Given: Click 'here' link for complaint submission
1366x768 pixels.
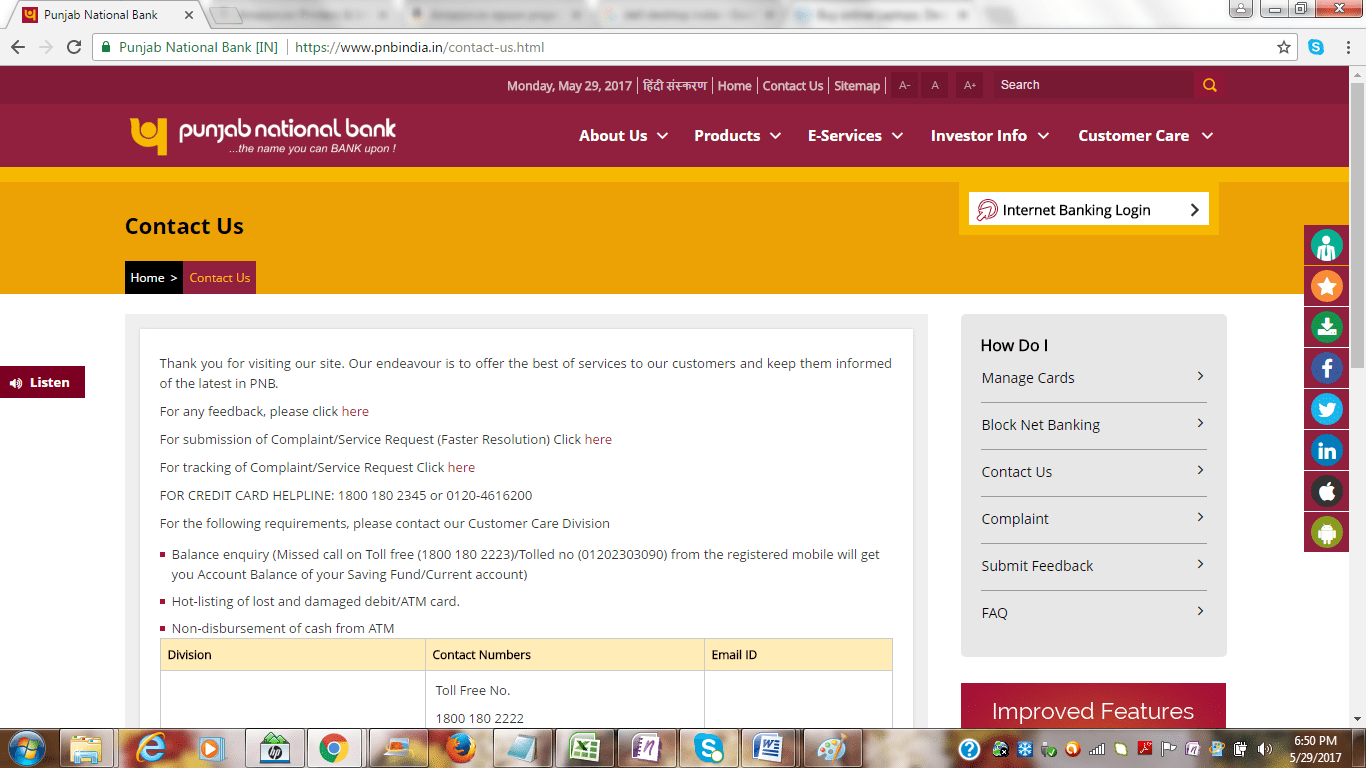Looking at the screenshot, I should click(598, 439).
